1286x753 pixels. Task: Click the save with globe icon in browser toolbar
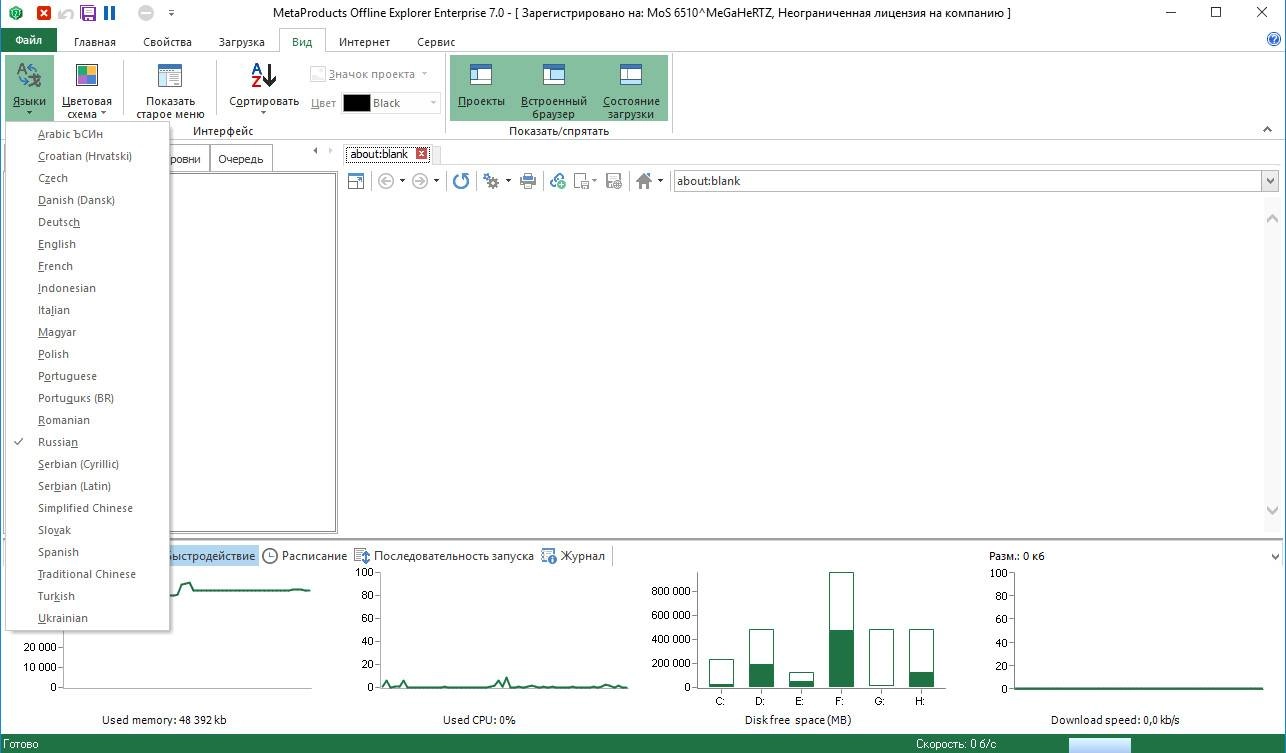pyautogui.click(x=614, y=181)
